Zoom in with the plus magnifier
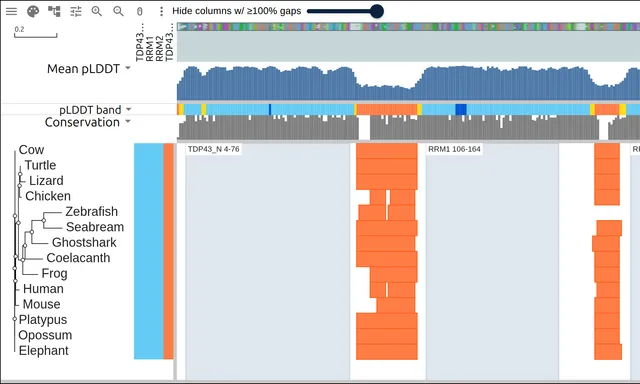640x384 pixels. coord(97,11)
